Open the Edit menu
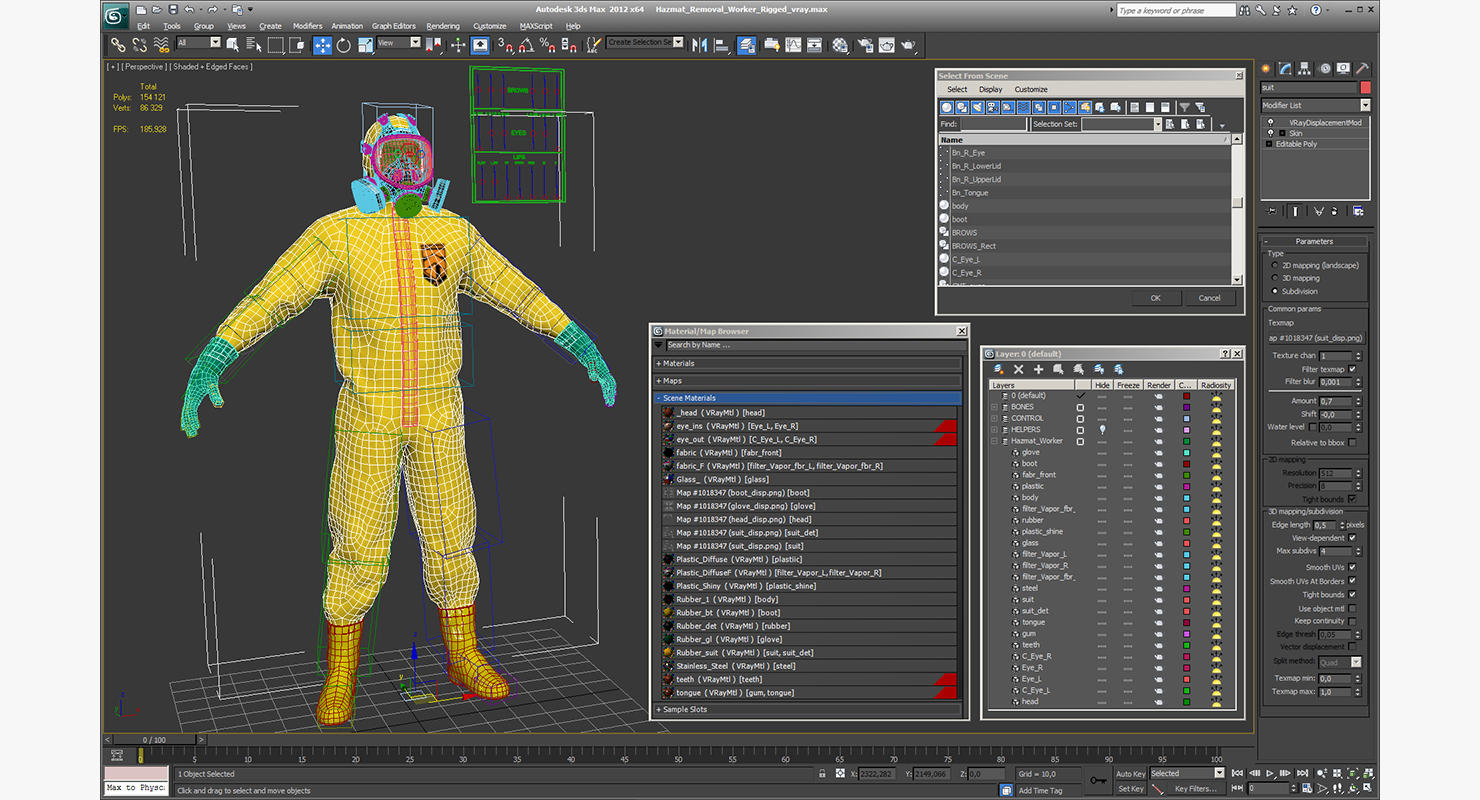The height and width of the screenshot is (800, 1480). pyautogui.click(x=143, y=26)
